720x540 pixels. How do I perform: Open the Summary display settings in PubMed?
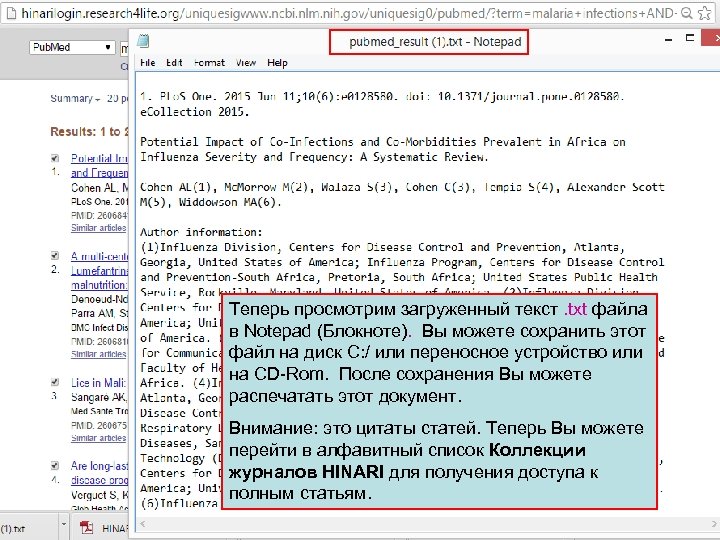(75, 99)
